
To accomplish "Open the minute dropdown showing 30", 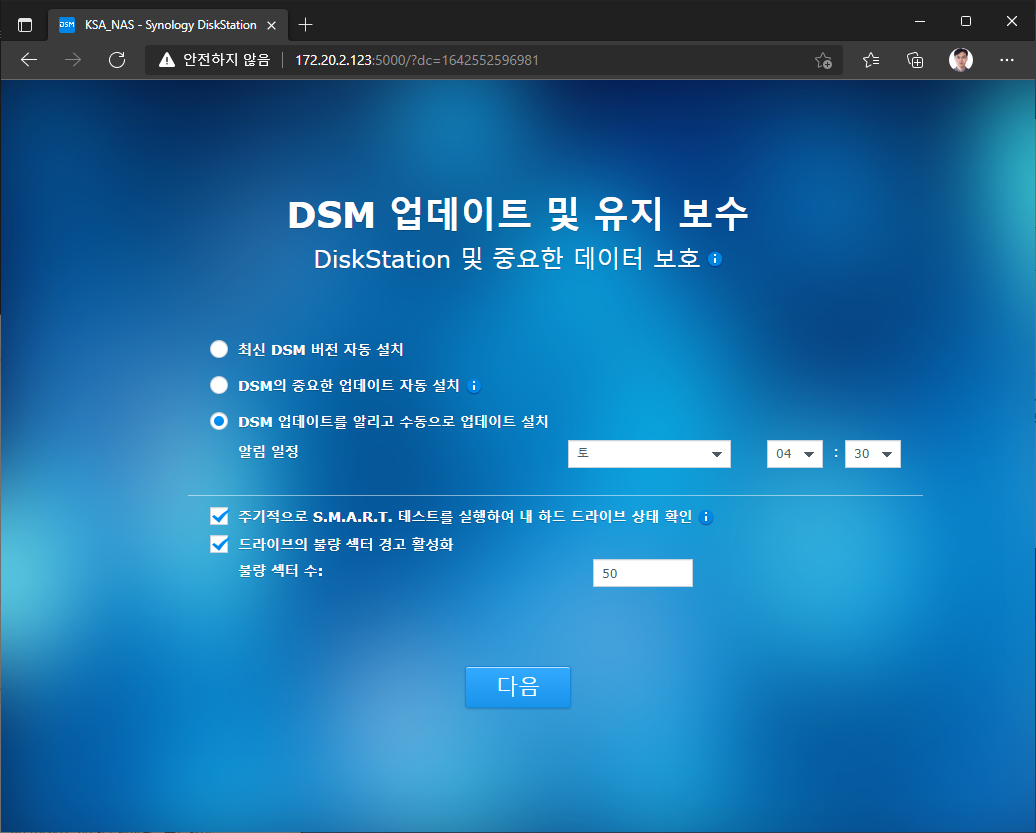I will (872, 454).
